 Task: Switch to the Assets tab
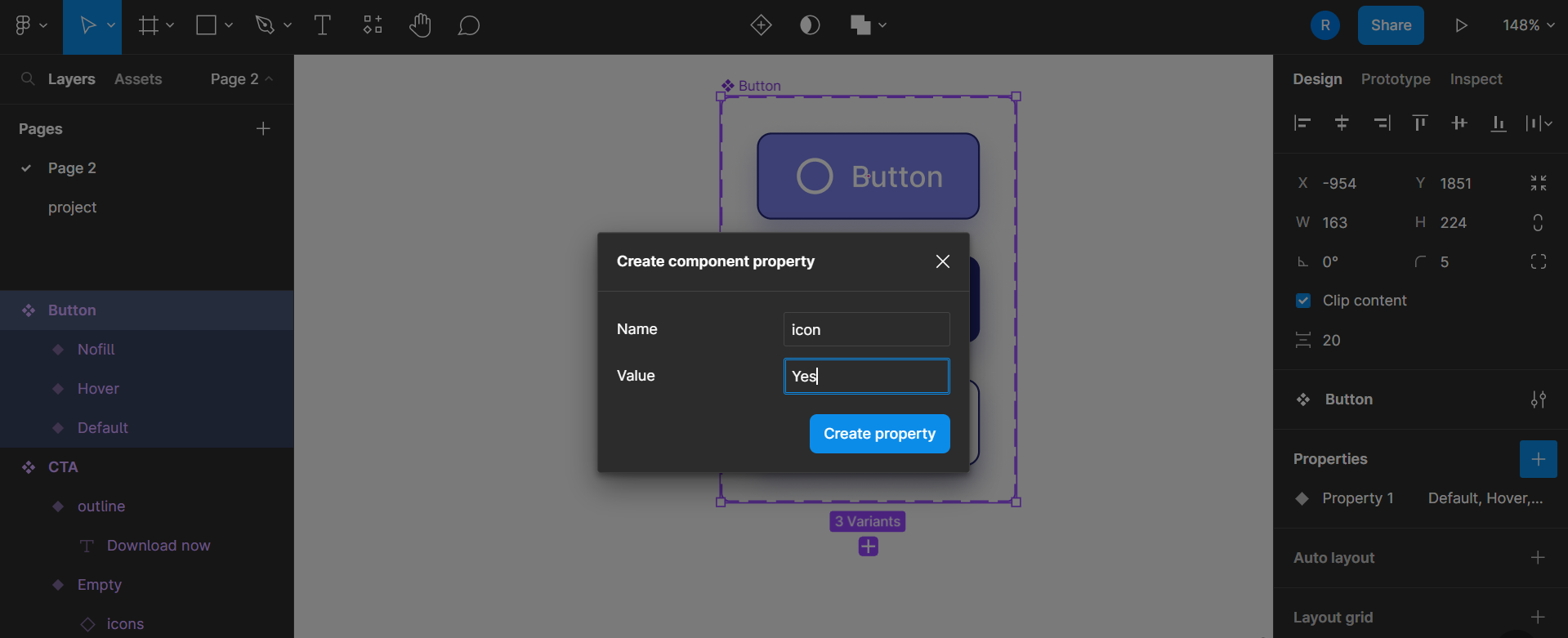[138, 79]
